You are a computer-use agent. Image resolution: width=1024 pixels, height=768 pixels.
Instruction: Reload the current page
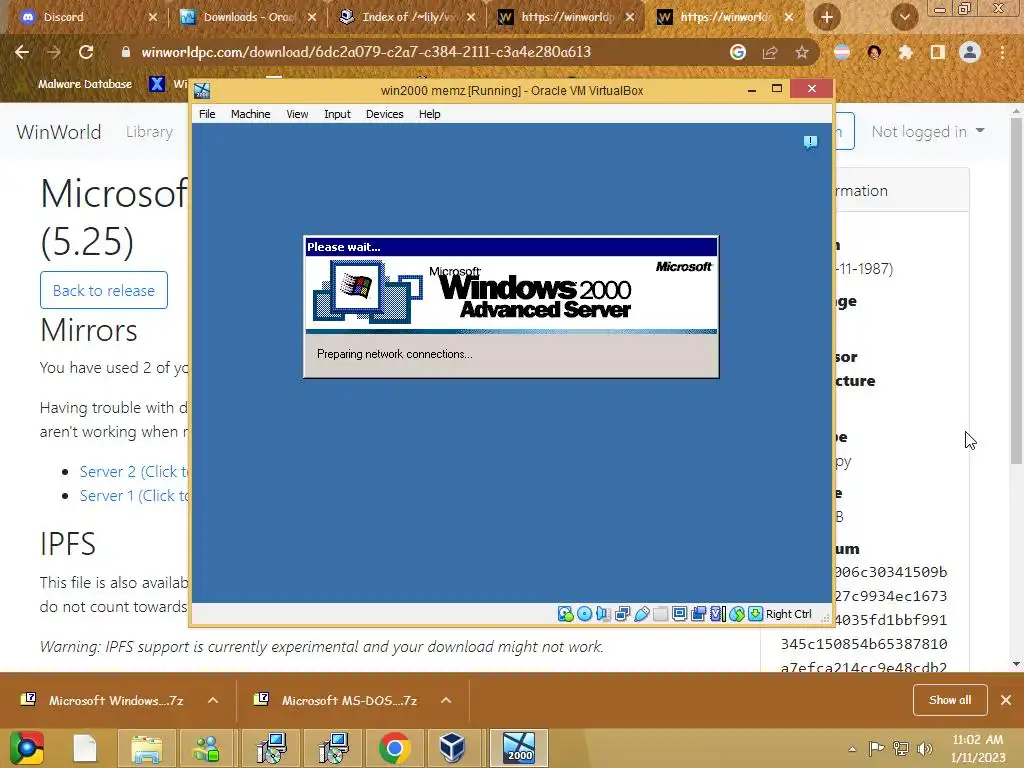(86, 52)
